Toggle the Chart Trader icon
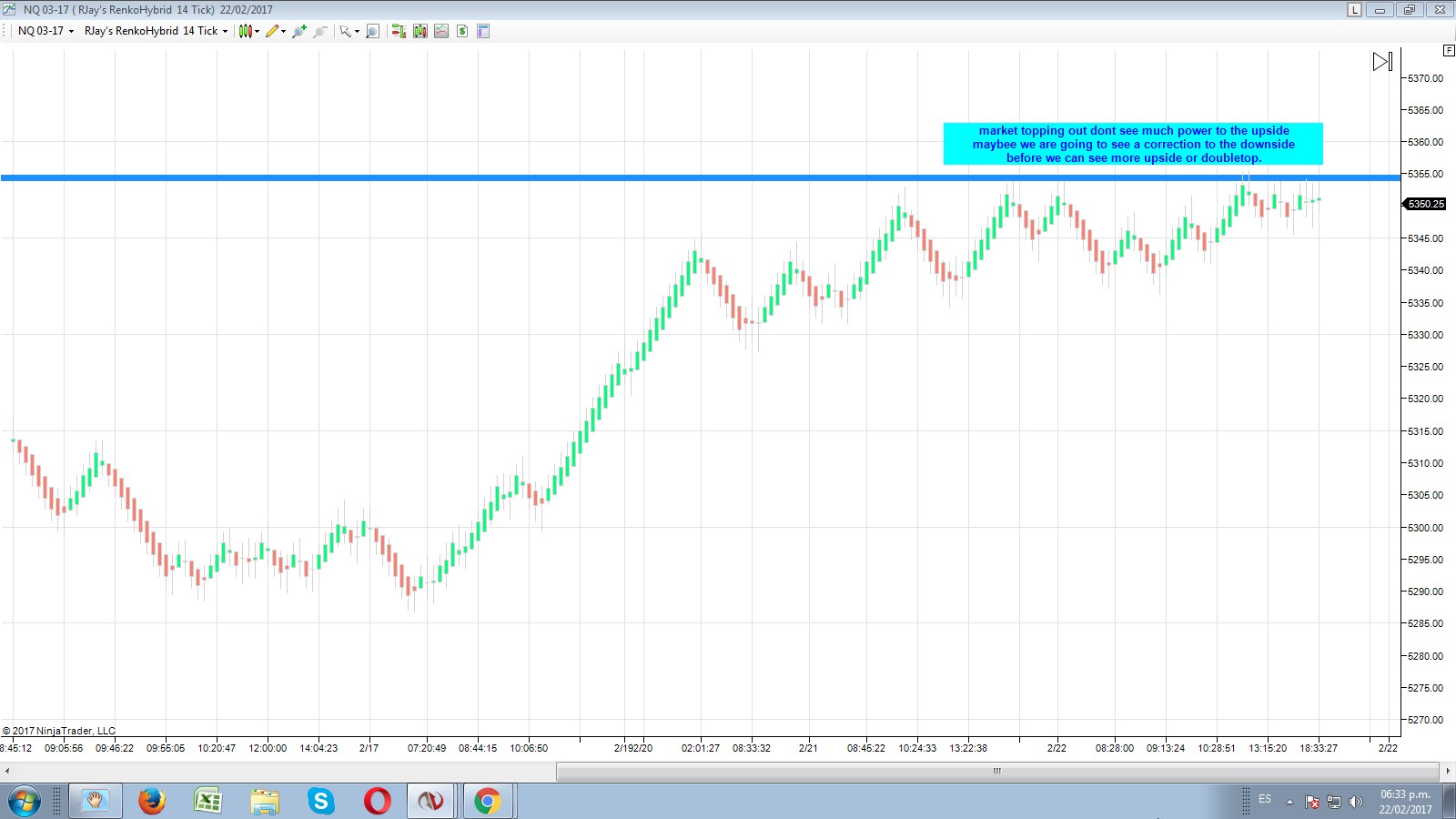 click(399, 31)
